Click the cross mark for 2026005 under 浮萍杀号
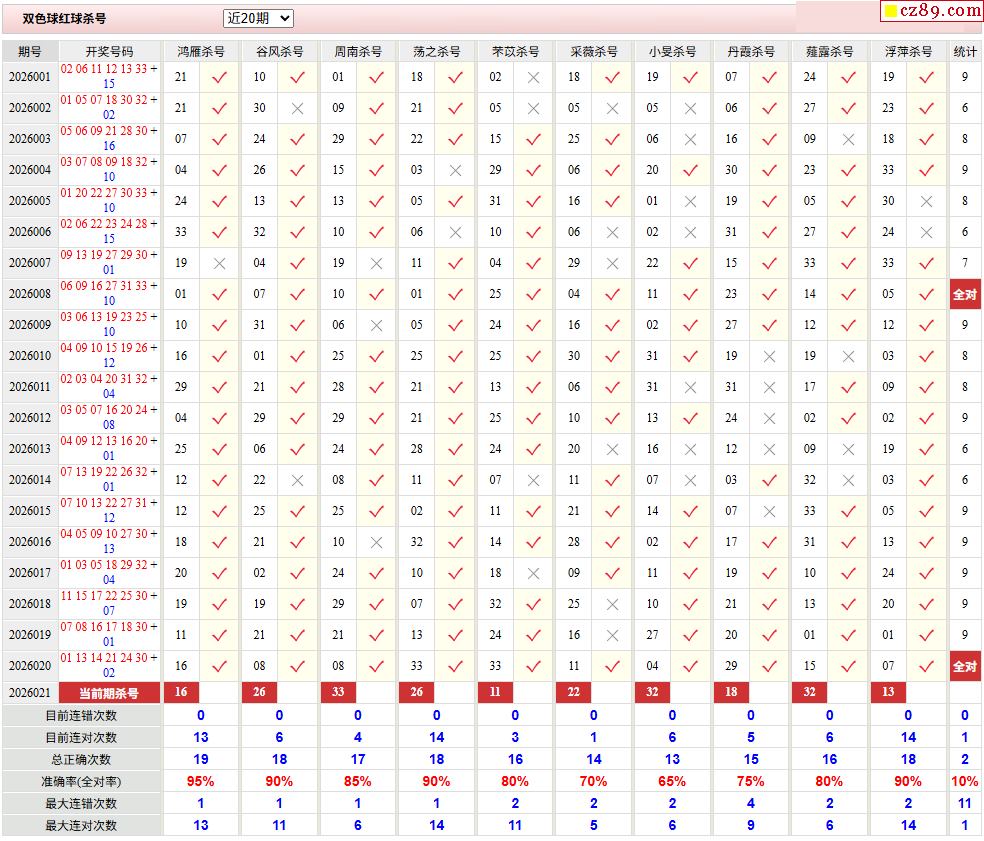Screen dimensions: 984x841 pyautogui.click(x=926, y=201)
